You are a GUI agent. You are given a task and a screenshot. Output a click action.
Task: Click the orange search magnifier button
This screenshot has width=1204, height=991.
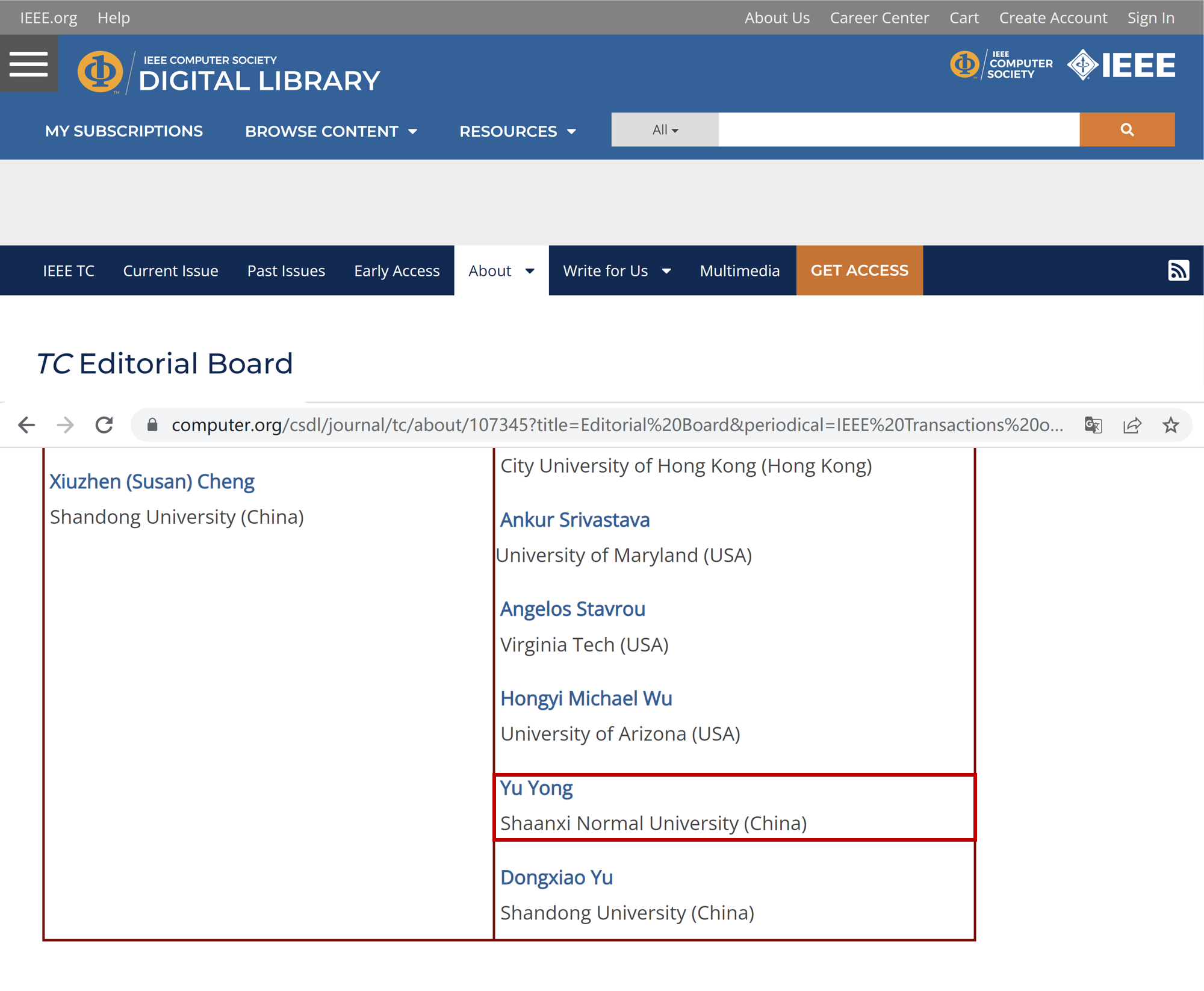point(1126,129)
